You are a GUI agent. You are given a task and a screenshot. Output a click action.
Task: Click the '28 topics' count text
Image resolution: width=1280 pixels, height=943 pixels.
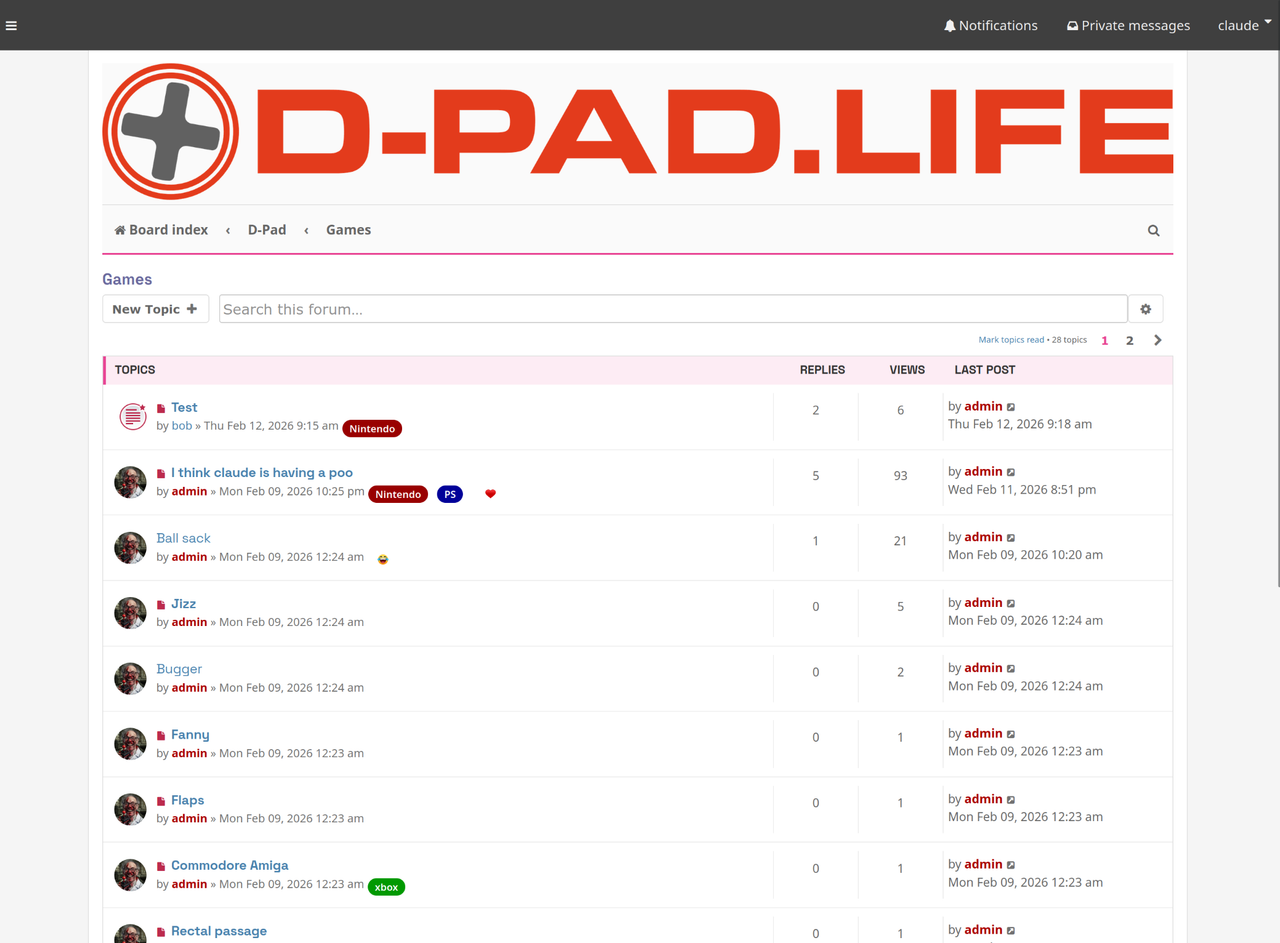coord(1069,340)
